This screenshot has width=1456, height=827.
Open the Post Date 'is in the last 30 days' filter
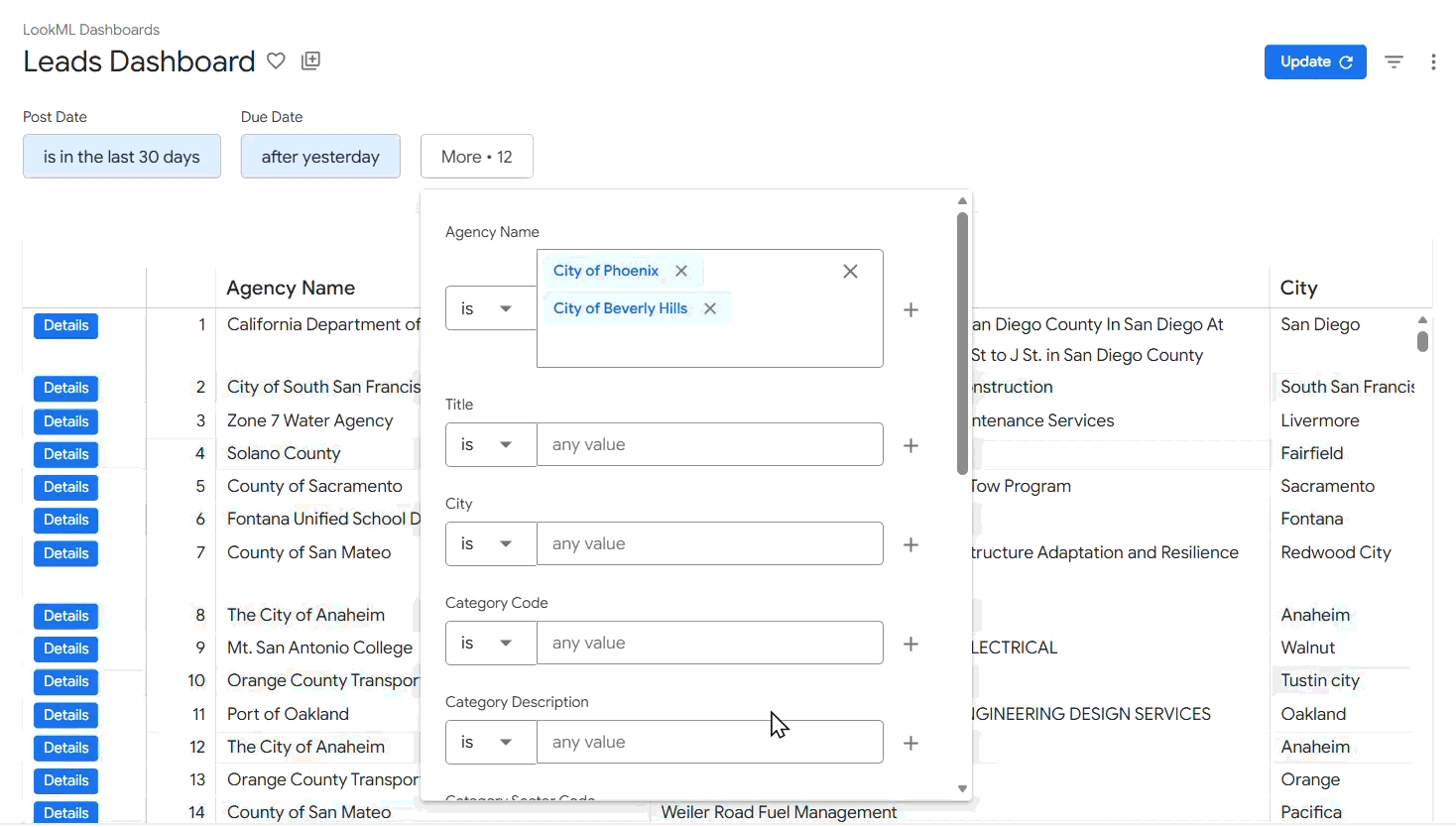click(122, 157)
